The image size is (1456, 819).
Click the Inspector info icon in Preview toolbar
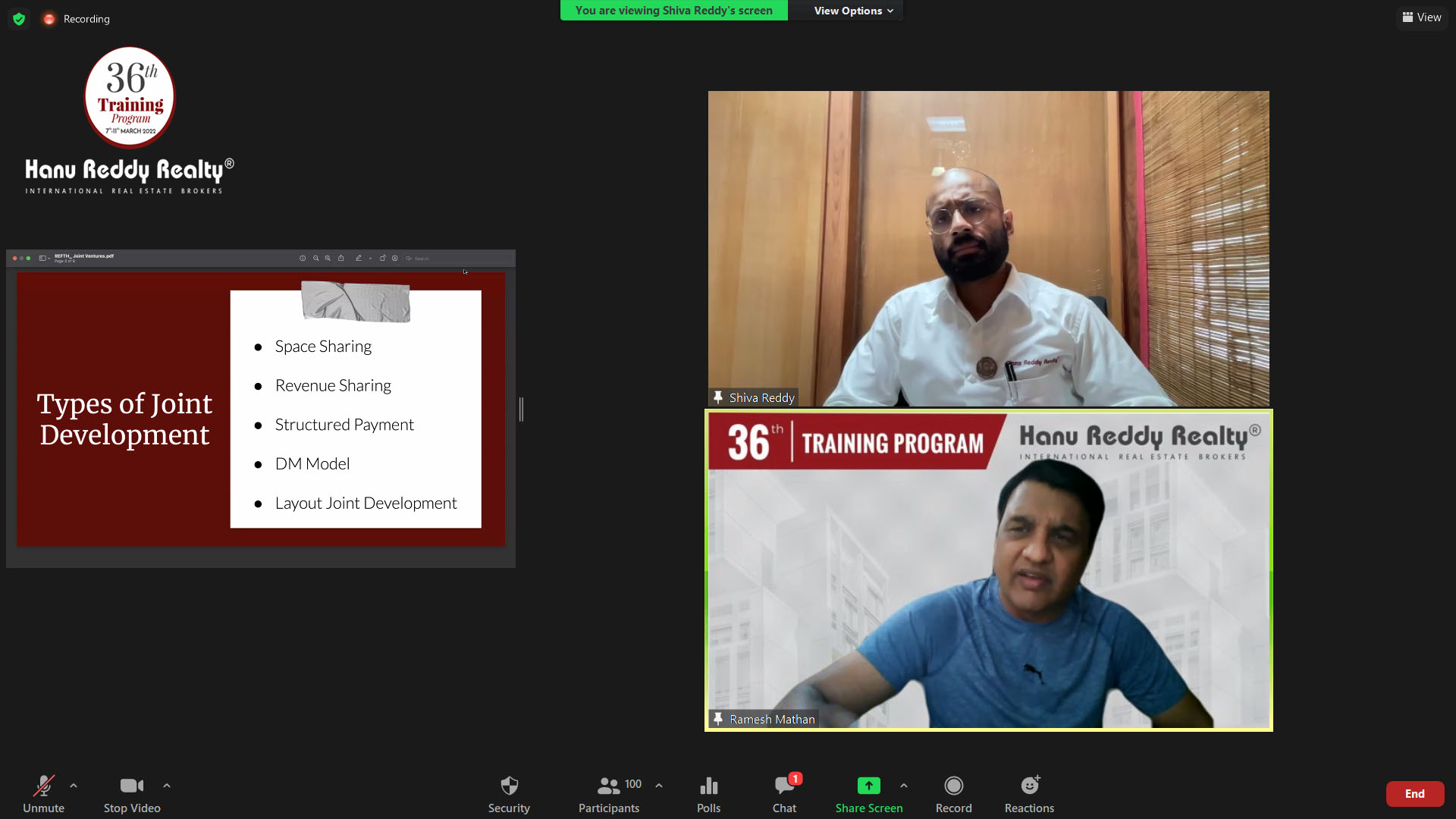pyautogui.click(x=303, y=258)
